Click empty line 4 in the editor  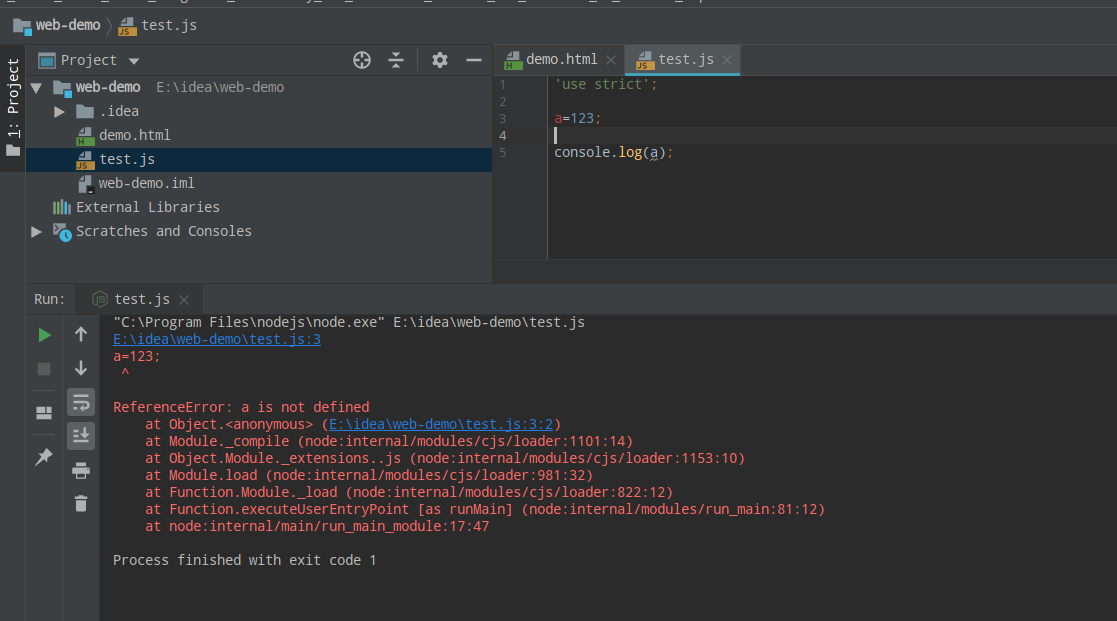(832, 135)
